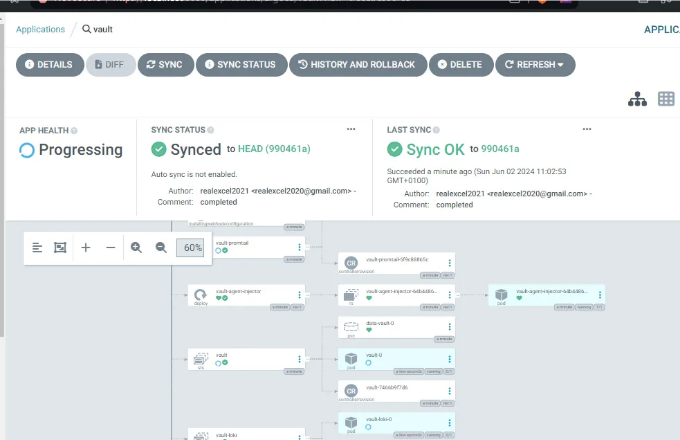Click the Progressing app health spinner icon
Screen dimensions: 680x440
(x=26, y=150)
